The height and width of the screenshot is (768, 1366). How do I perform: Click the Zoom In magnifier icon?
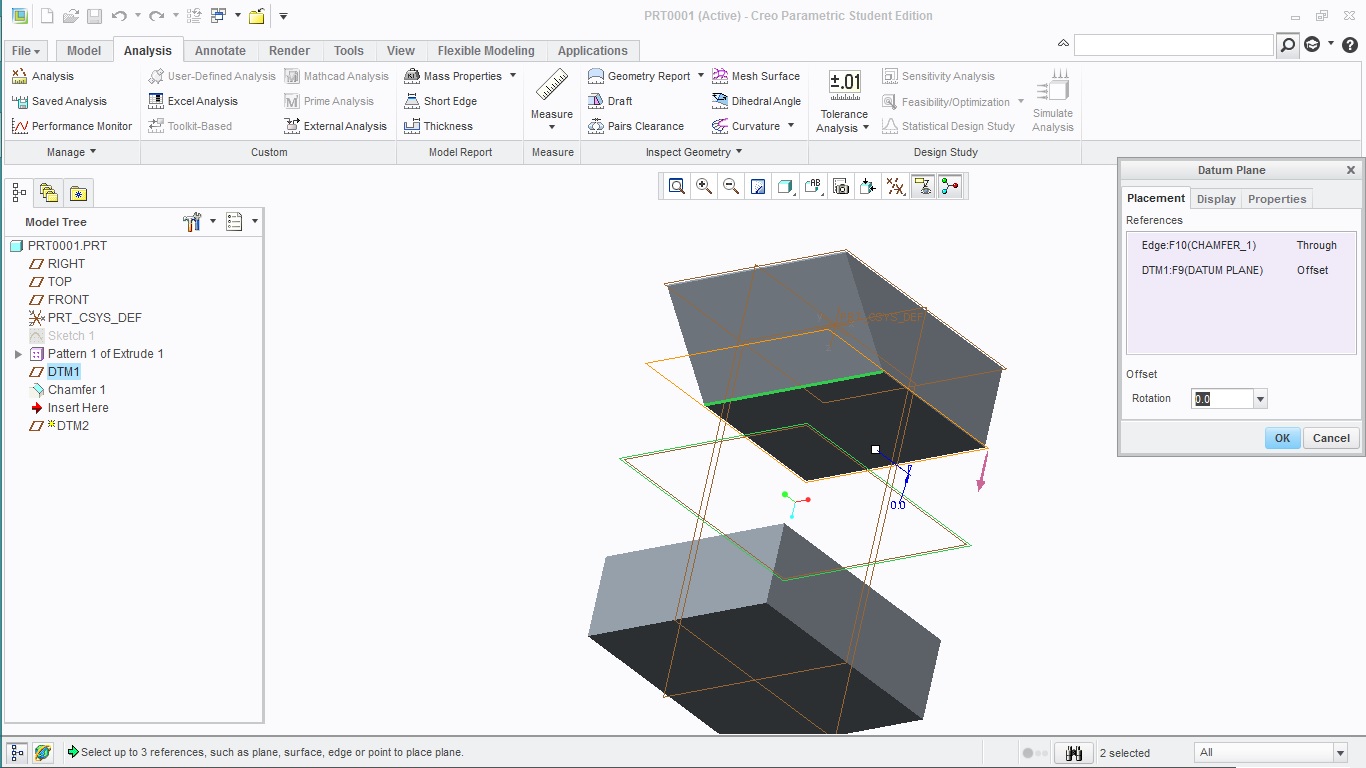[x=704, y=186]
